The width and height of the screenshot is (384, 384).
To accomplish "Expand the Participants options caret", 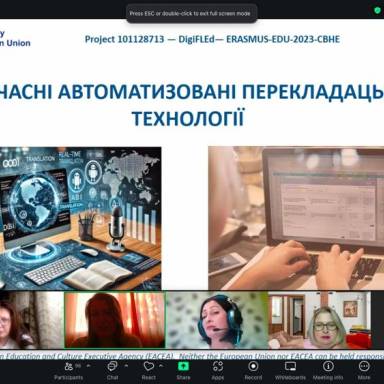I will coord(89,366).
